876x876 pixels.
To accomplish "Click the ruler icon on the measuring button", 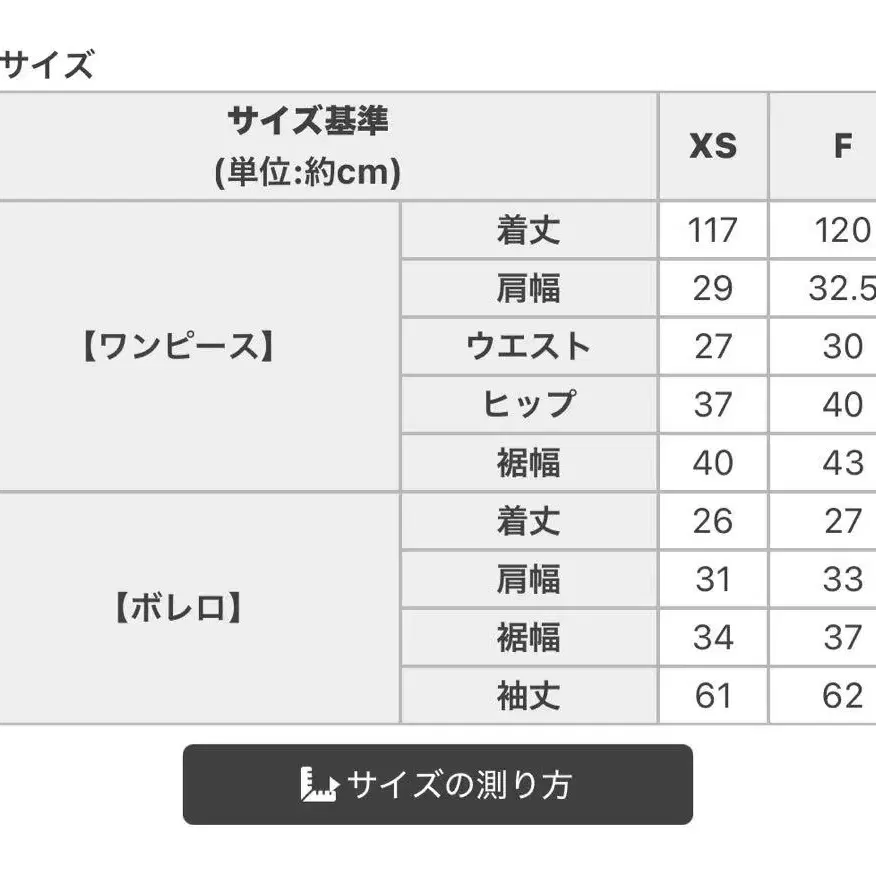I will point(320,785).
